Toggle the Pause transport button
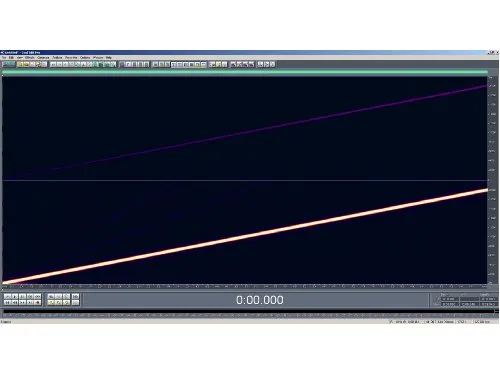The width and height of the screenshot is (500, 375). pos(22,296)
